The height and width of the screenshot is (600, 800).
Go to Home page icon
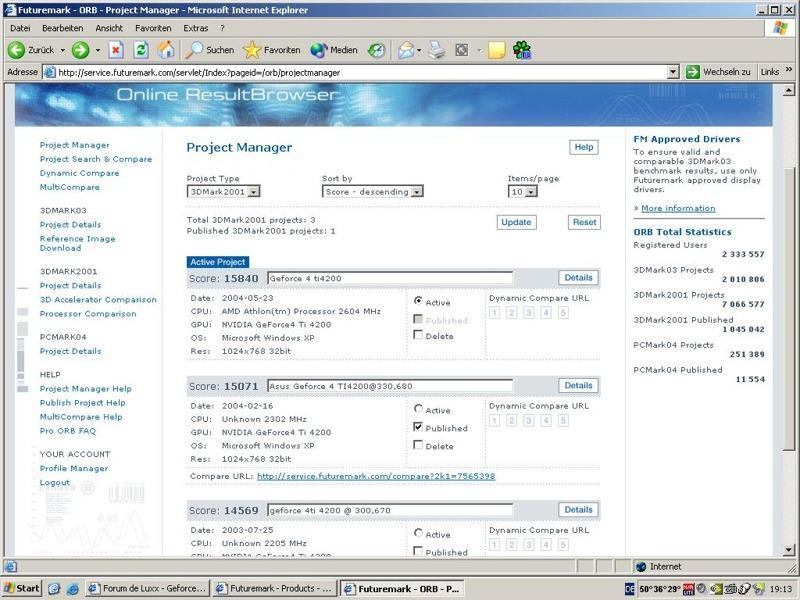click(x=165, y=50)
